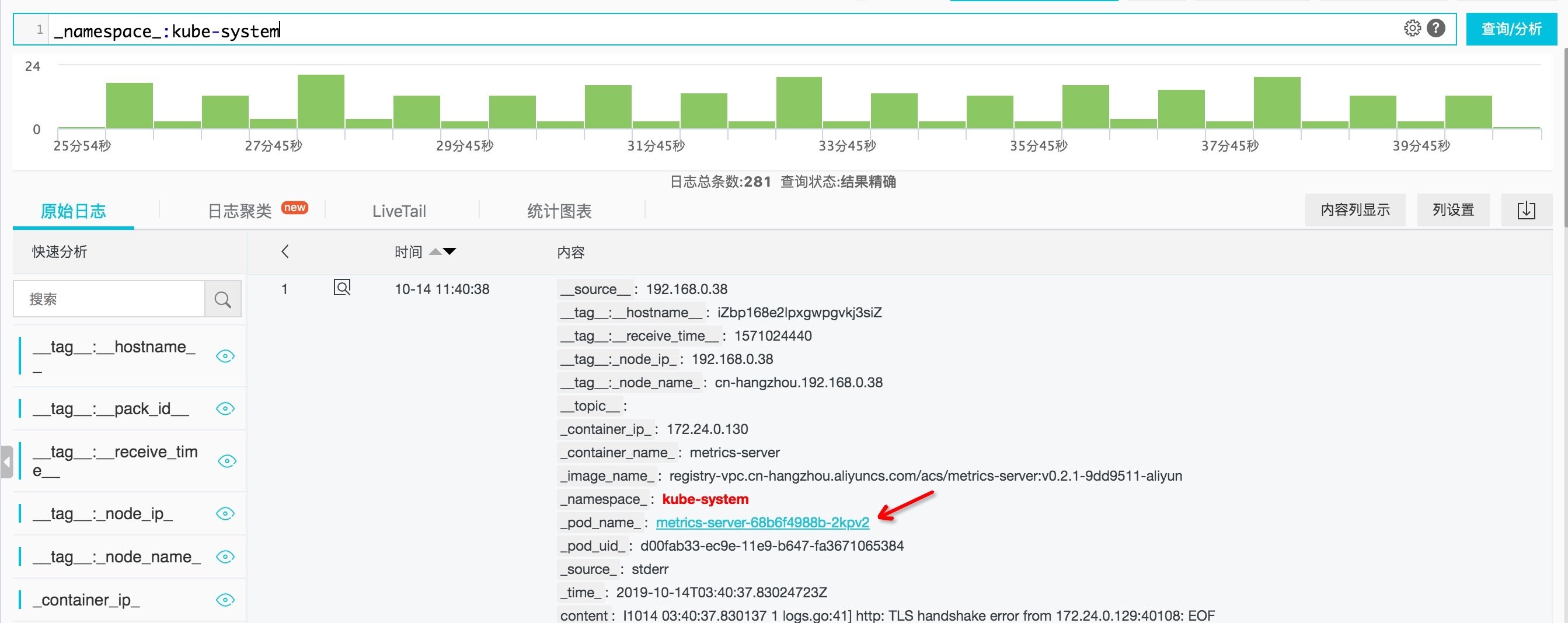Click the quick analysis search magnifier icon
The width and height of the screenshot is (1568, 623).
point(223,299)
